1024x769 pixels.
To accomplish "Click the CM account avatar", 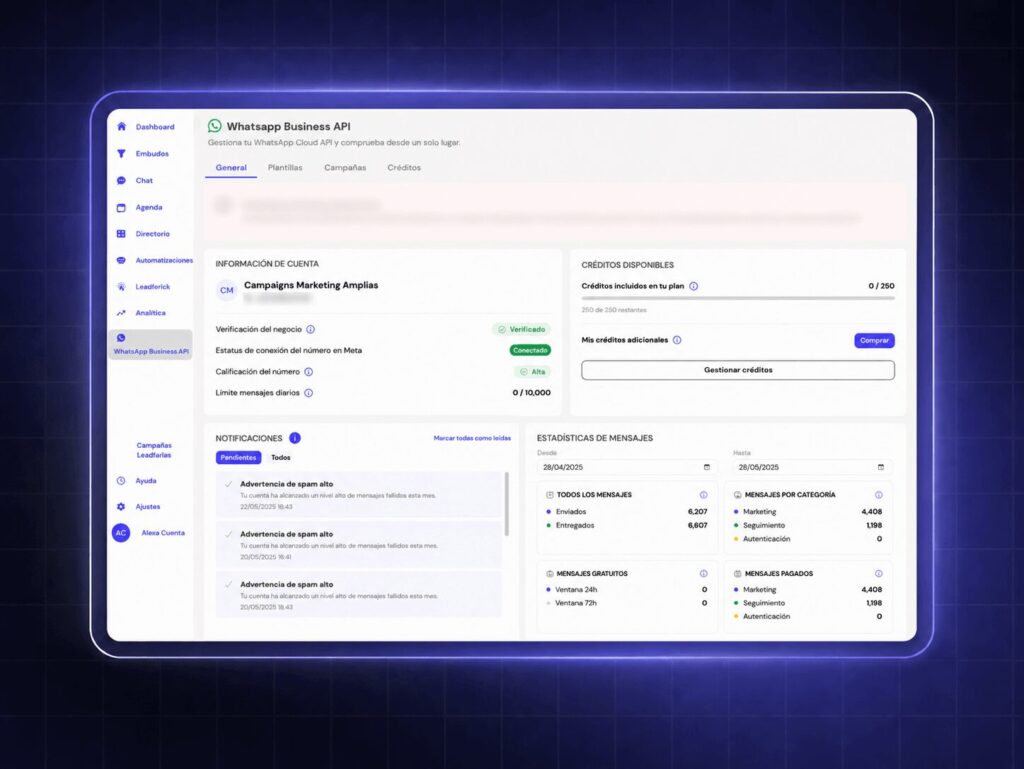I will point(227,290).
